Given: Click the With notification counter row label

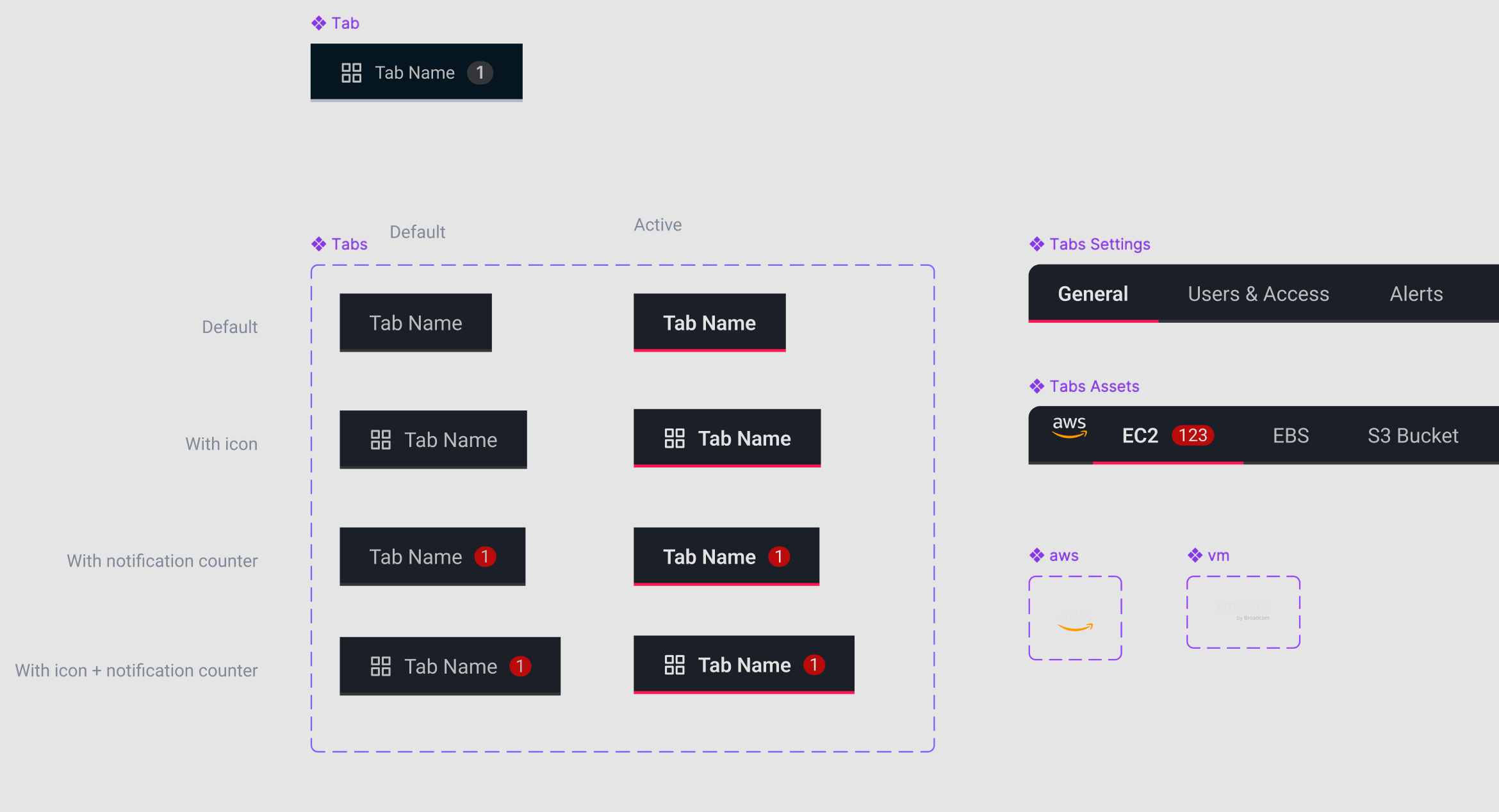Looking at the screenshot, I should (x=162, y=561).
